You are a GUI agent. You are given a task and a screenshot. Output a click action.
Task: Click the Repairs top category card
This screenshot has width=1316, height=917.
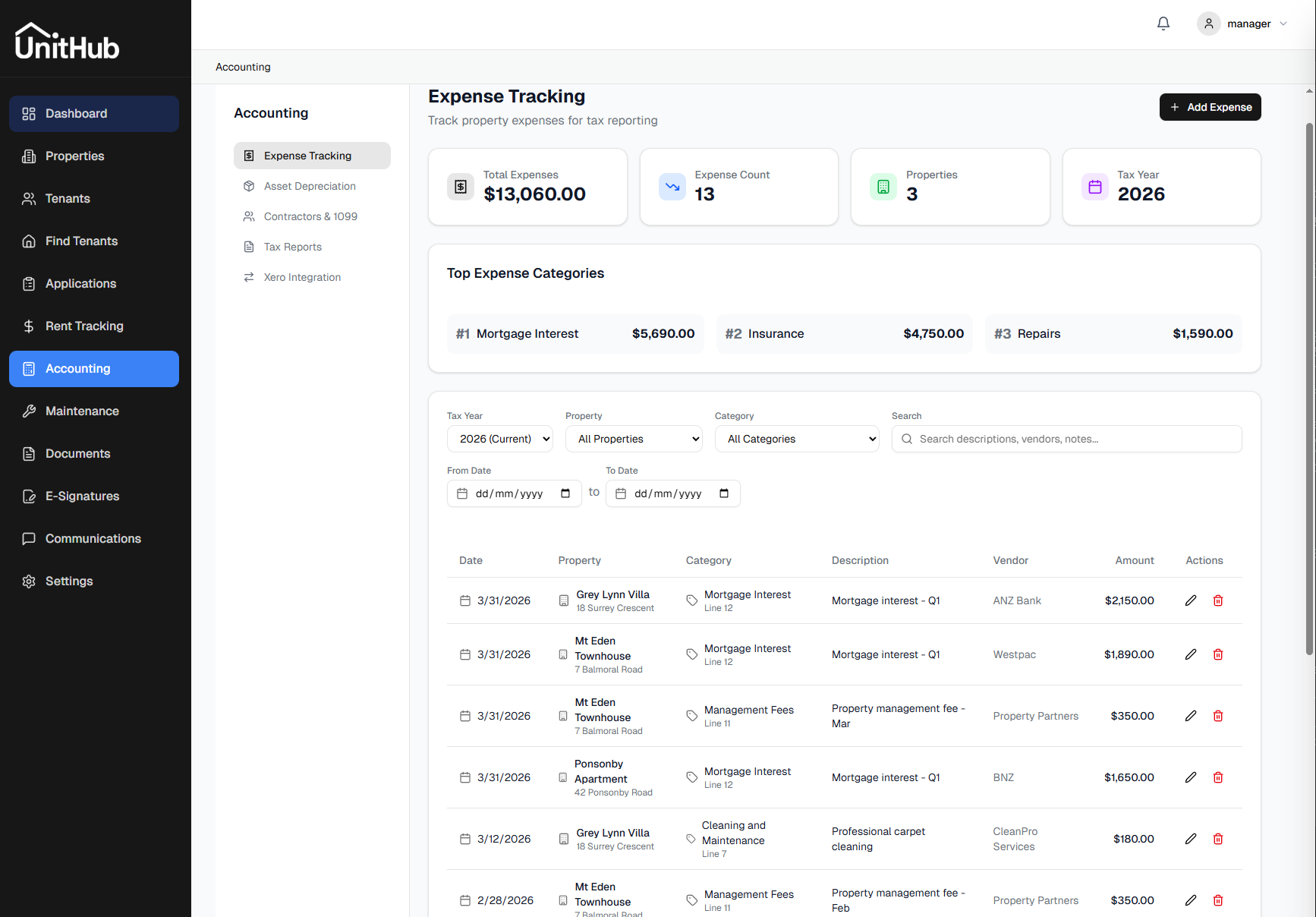(1113, 334)
